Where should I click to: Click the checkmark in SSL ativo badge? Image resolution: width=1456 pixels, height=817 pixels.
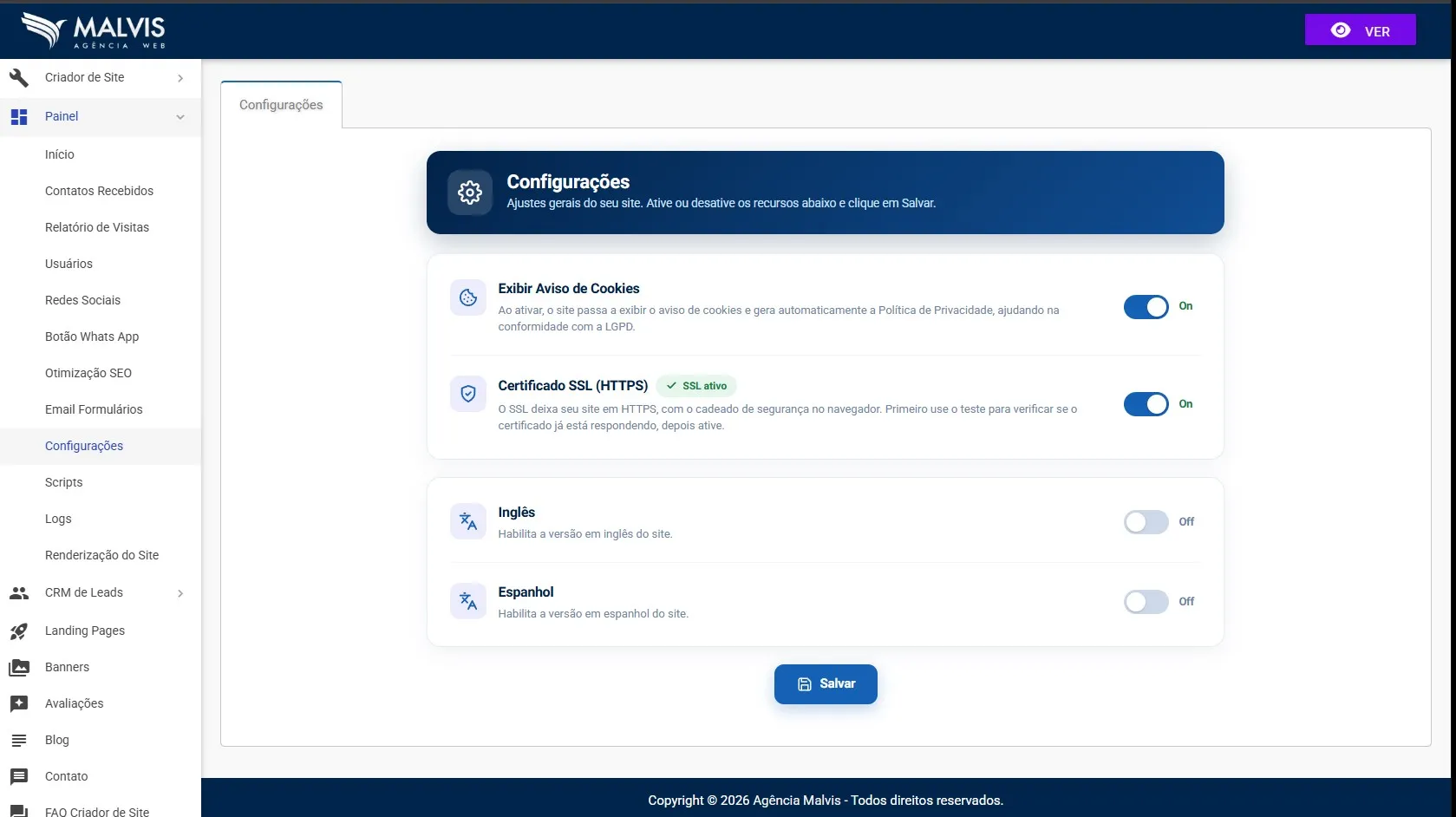(x=671, y=386)
